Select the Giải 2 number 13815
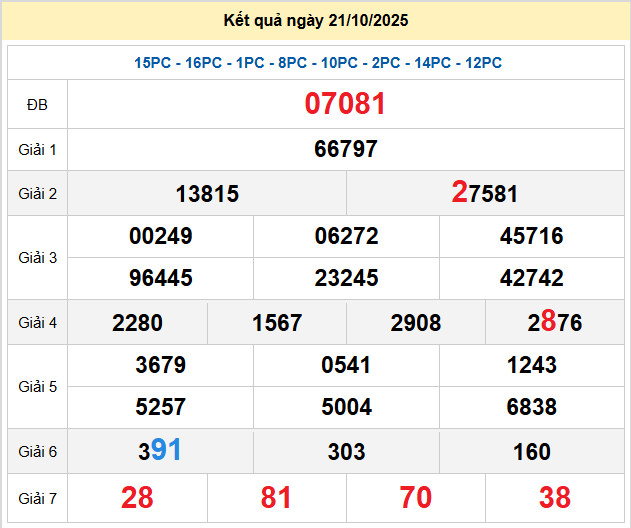 (207, 194)
